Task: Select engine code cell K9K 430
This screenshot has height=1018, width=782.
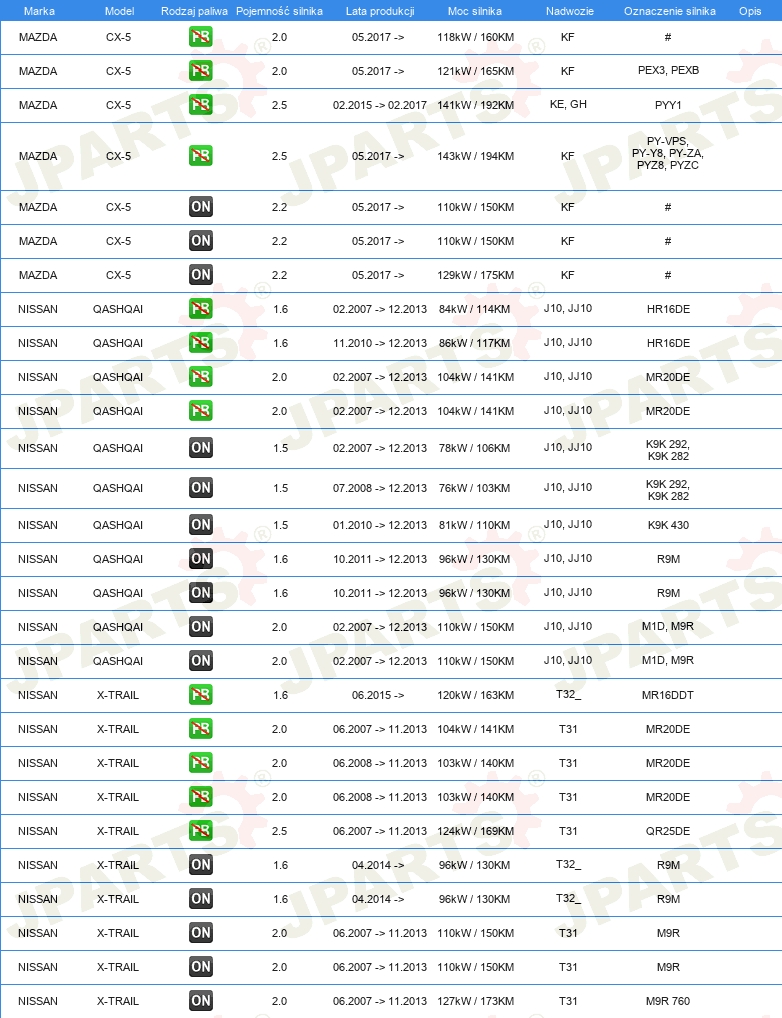Action: pyautogui.click(x=668, y=525)
